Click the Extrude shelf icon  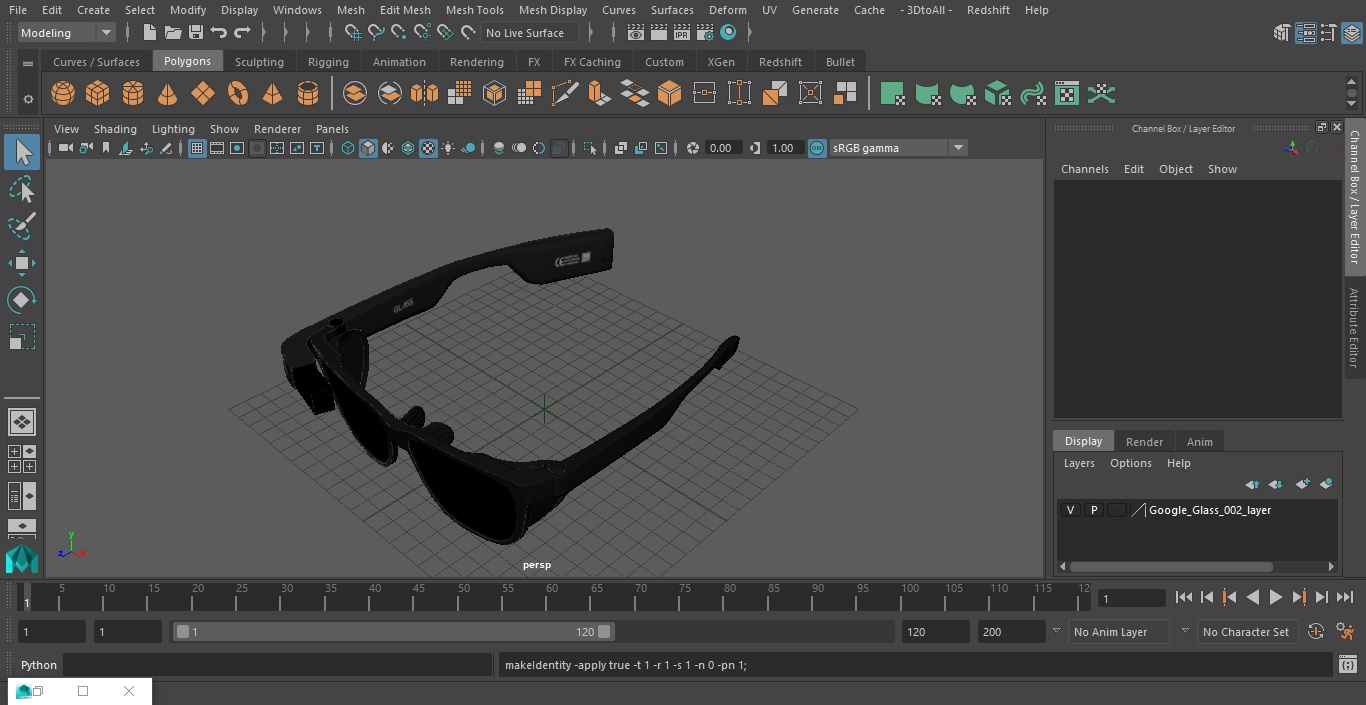tap(599, 94)
